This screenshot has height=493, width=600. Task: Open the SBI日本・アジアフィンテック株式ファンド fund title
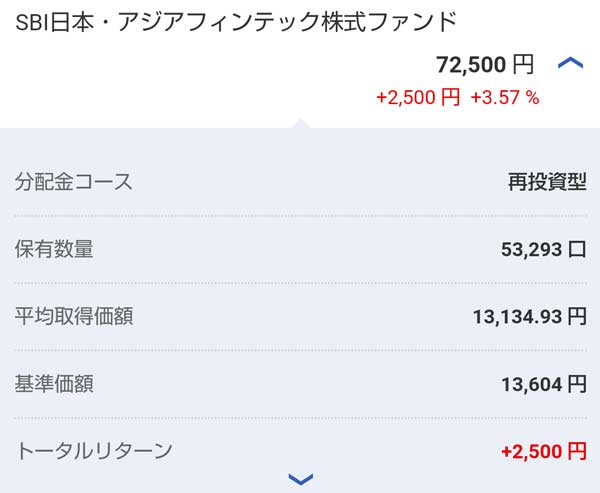(x=237, y=22)
